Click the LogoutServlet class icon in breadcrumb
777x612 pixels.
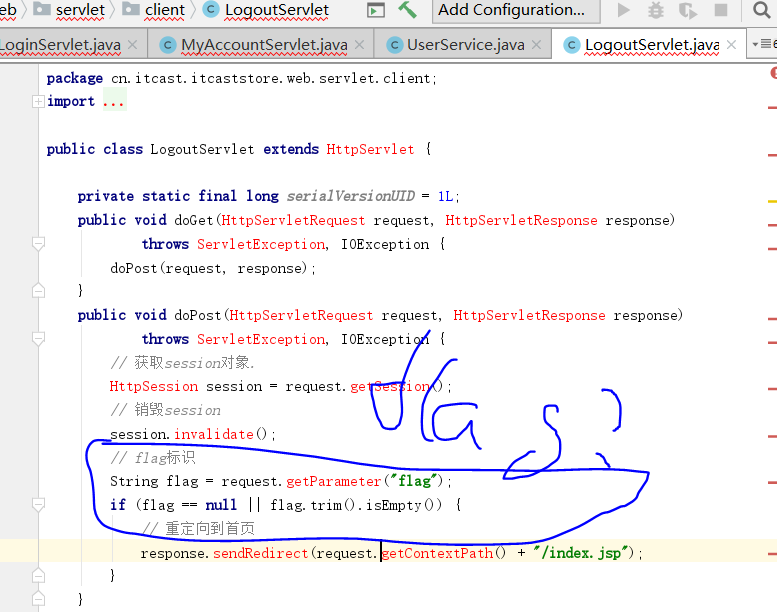211,9
